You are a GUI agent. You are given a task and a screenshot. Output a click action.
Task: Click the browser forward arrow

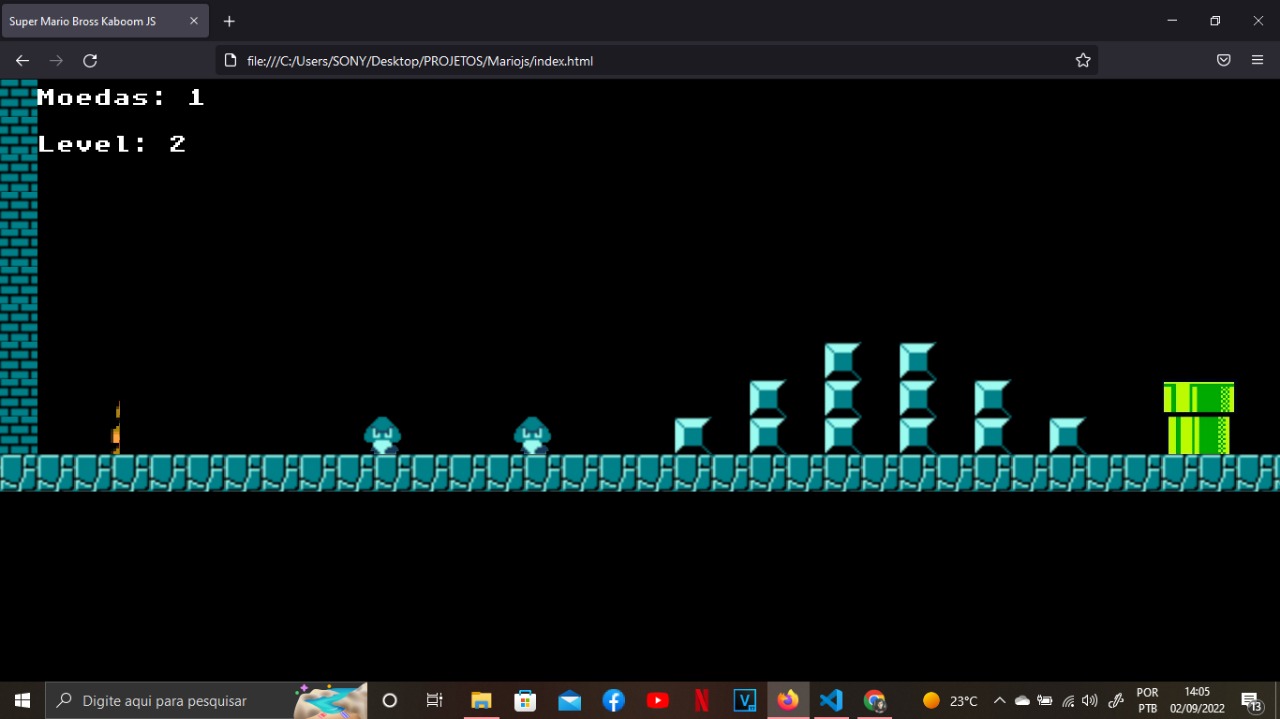point(56,61)
